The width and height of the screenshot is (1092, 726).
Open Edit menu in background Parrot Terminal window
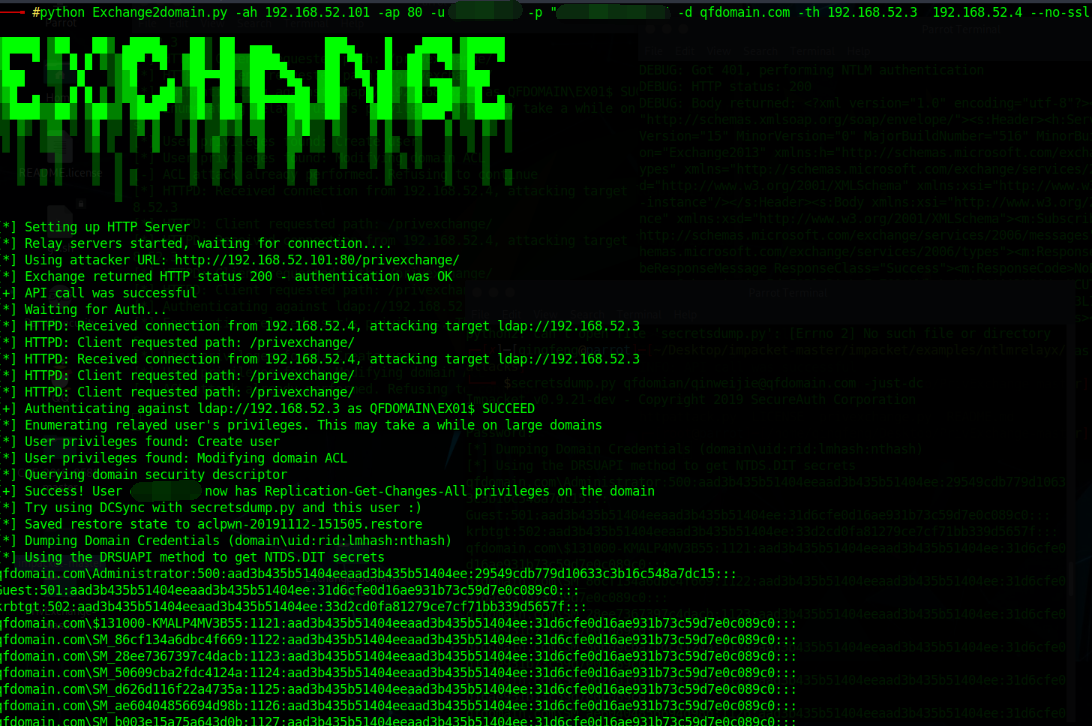point(685,52)
